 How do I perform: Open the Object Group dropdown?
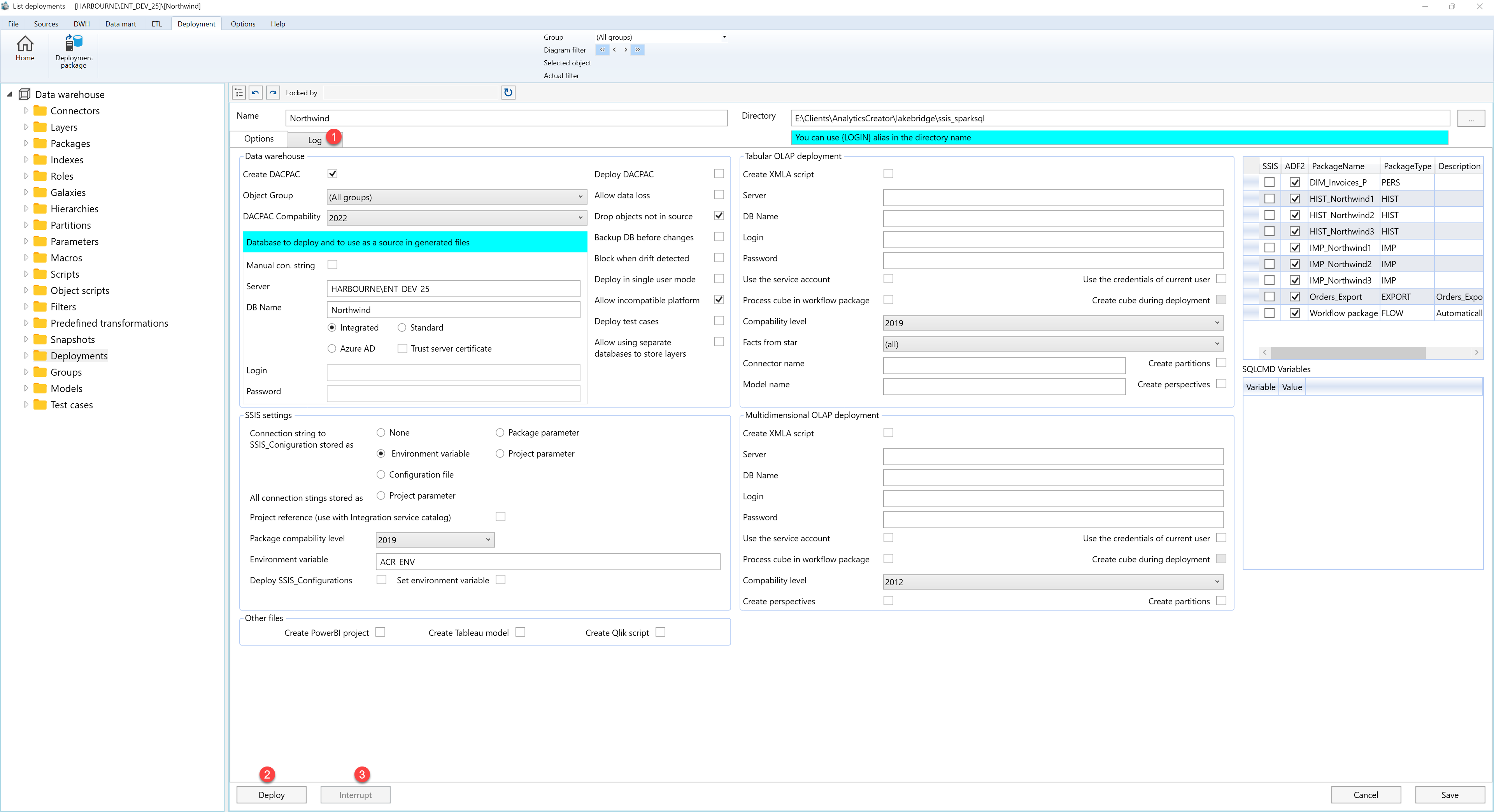tap(456, 197)
